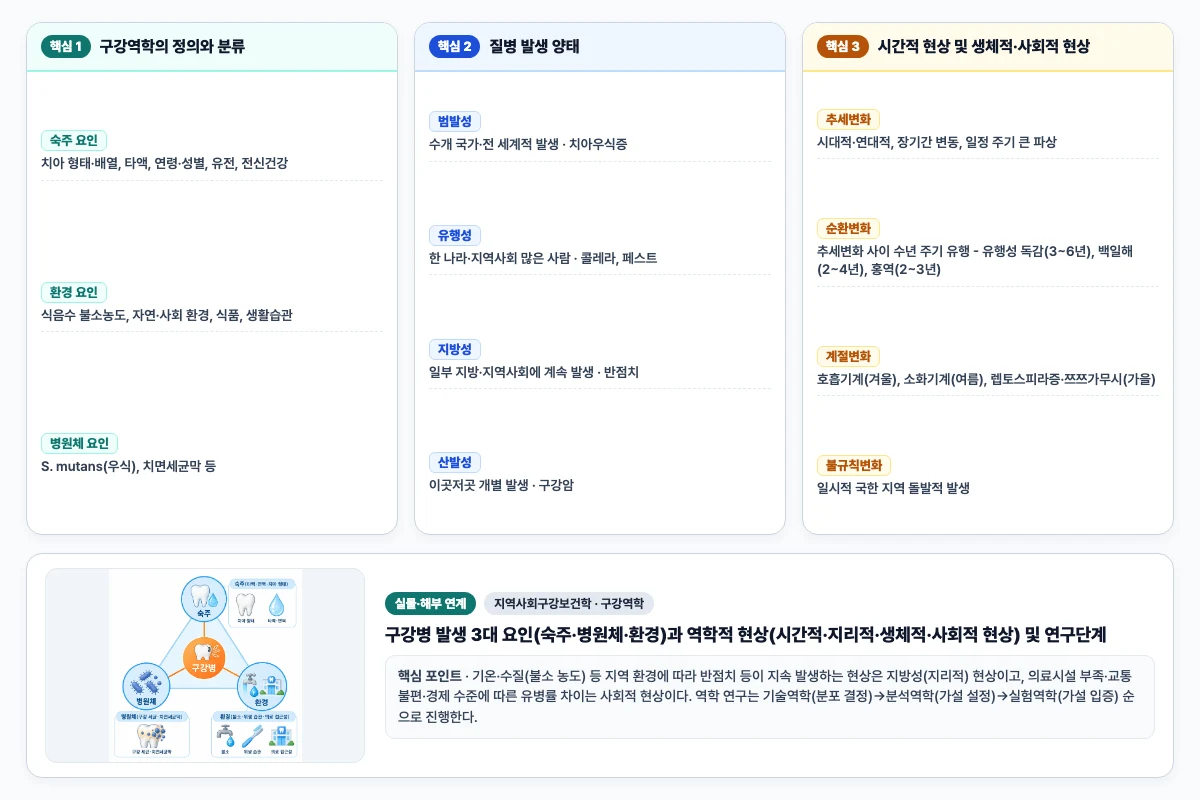This screenshot has height=800, width=1200.
Task: Click heading 시간적 현상 및 생체적·사회적 현상
Action: coord(983,46)
